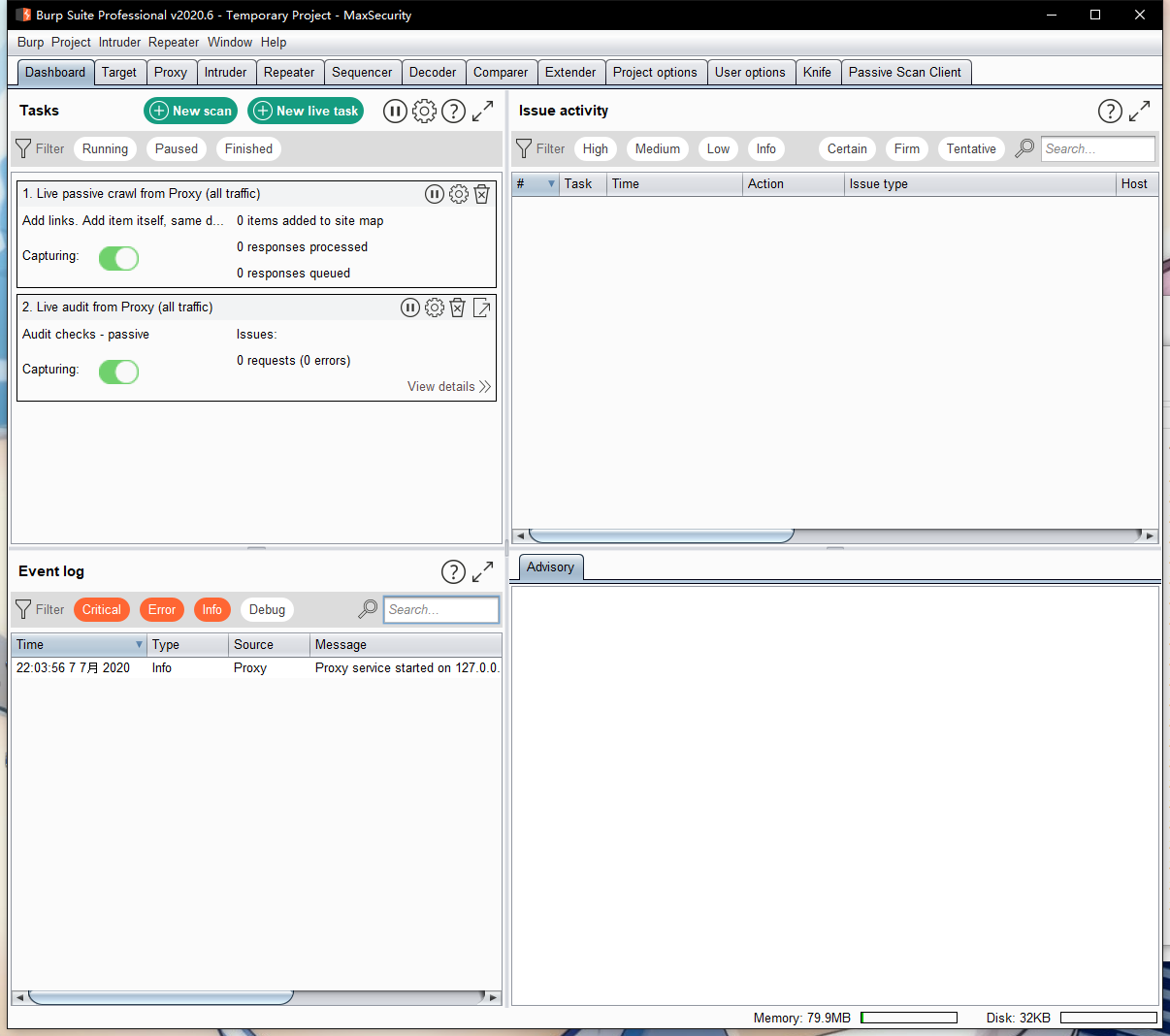The height and width of the screenshot is (1036, 1170).
Task: Toggle the Firm confidence filter
Action: pos(907,148)
